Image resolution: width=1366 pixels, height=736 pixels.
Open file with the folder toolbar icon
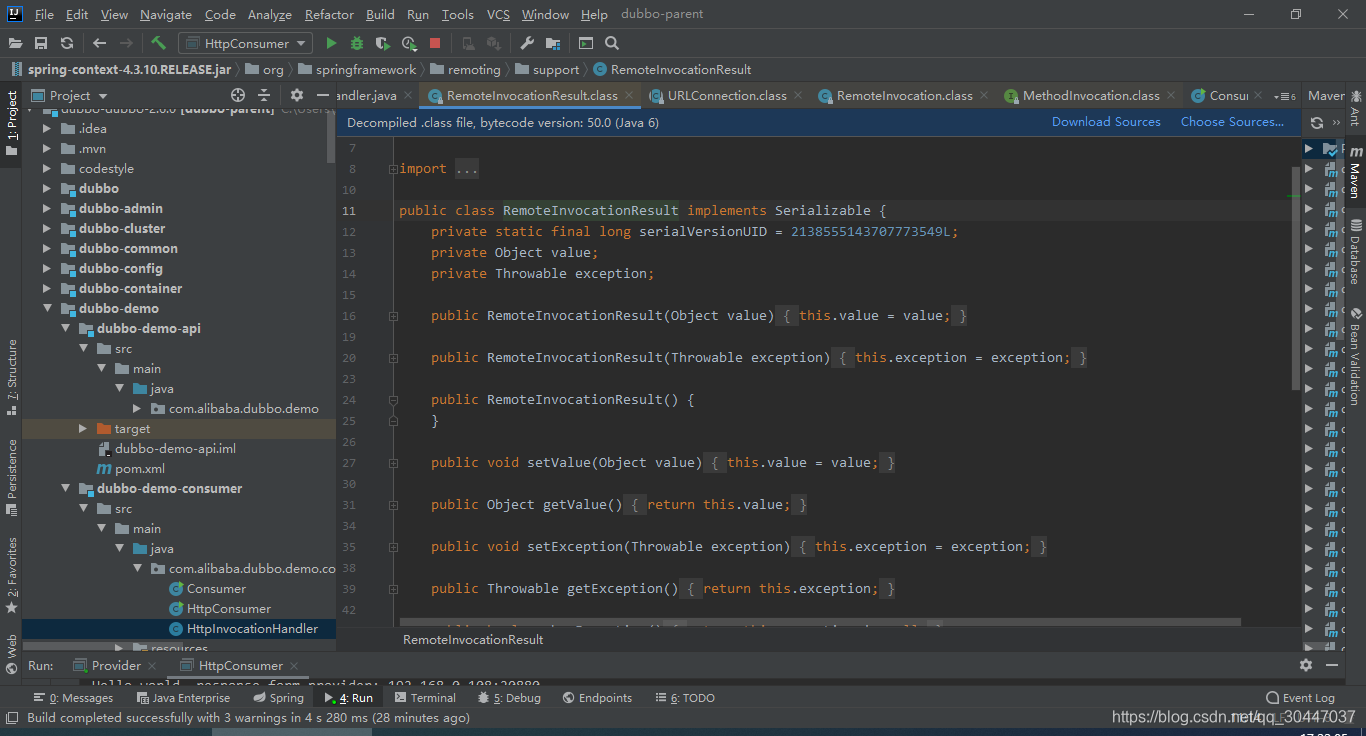(x=16, y=43)
